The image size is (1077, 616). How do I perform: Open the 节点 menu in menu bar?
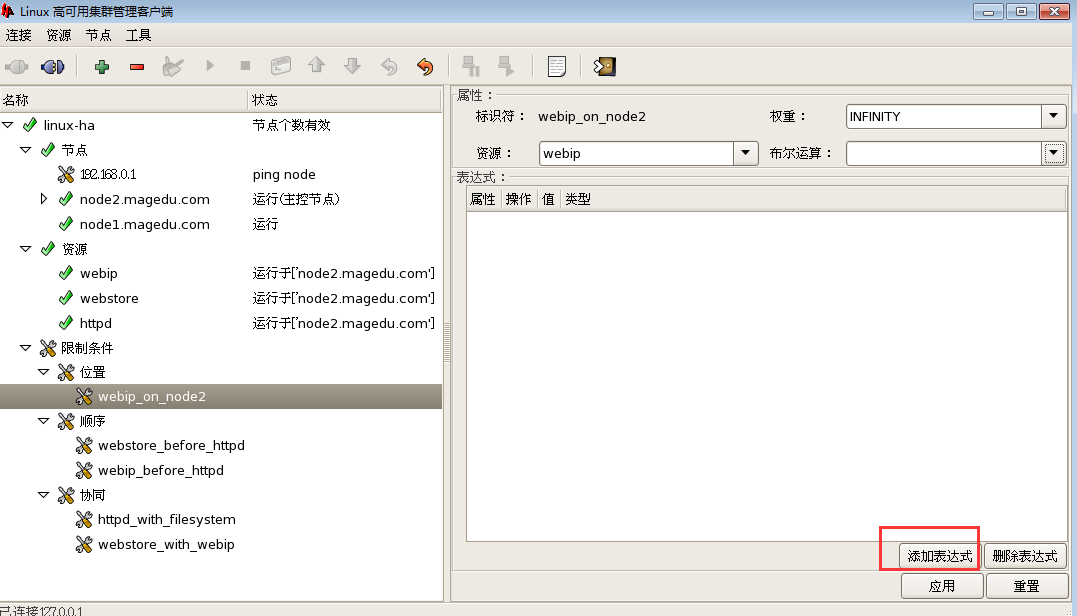98,35
